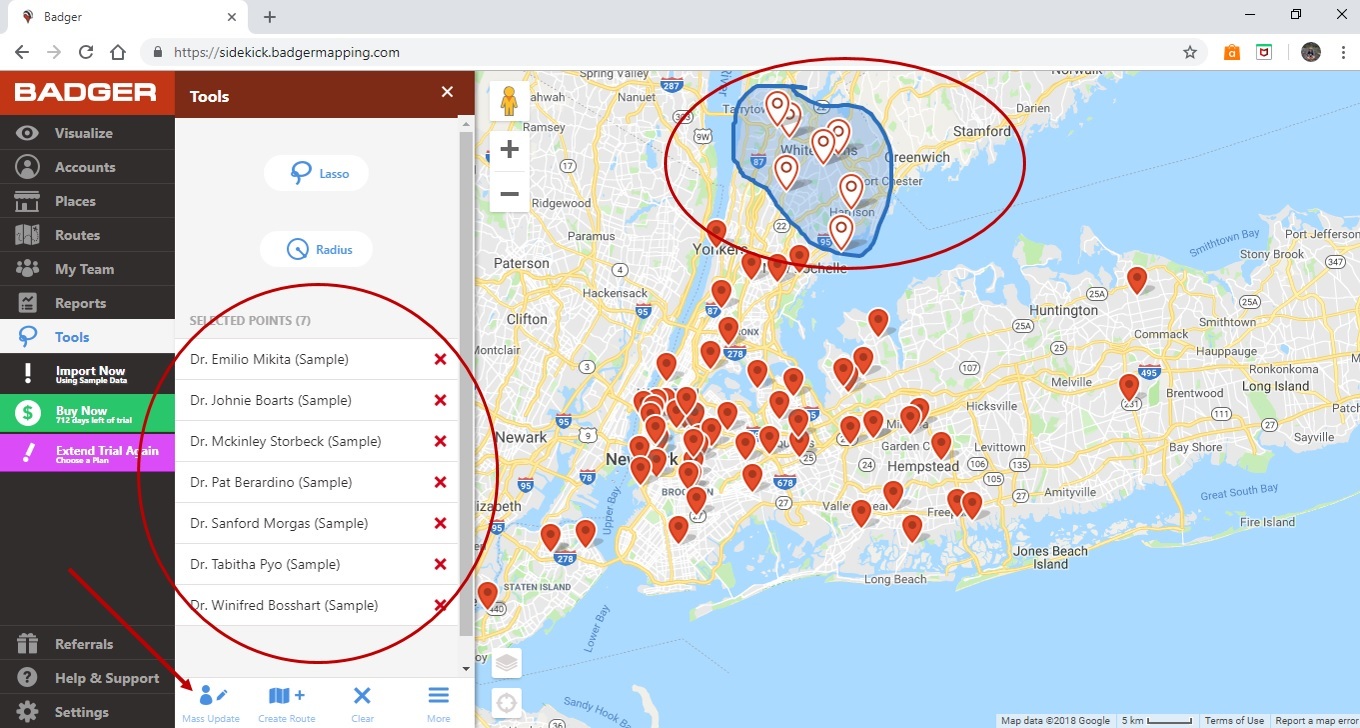Viewport: 1360px width, 728px height.
Task: Close the Tools panel
Action: (x=447, y=92)
